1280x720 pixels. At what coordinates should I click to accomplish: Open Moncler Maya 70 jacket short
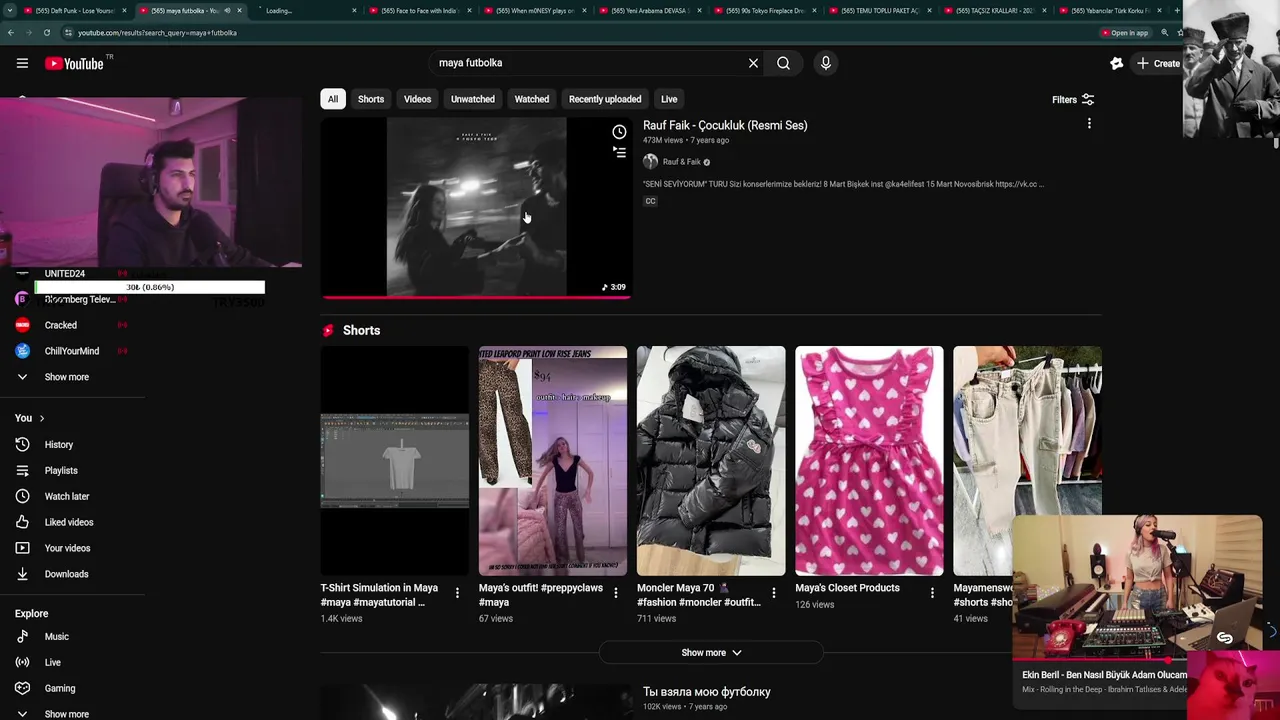[711, 461]
